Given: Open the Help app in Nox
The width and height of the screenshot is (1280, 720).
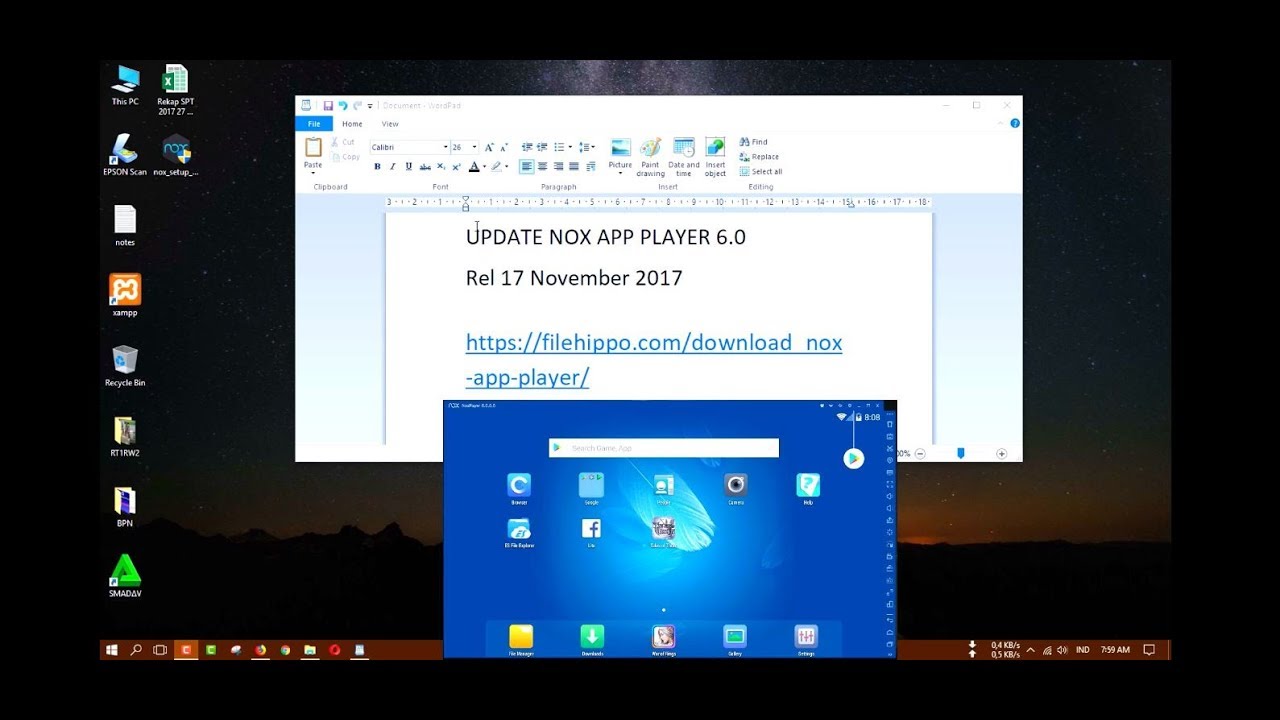Looking at the screenshot, I should coord(808,485).
